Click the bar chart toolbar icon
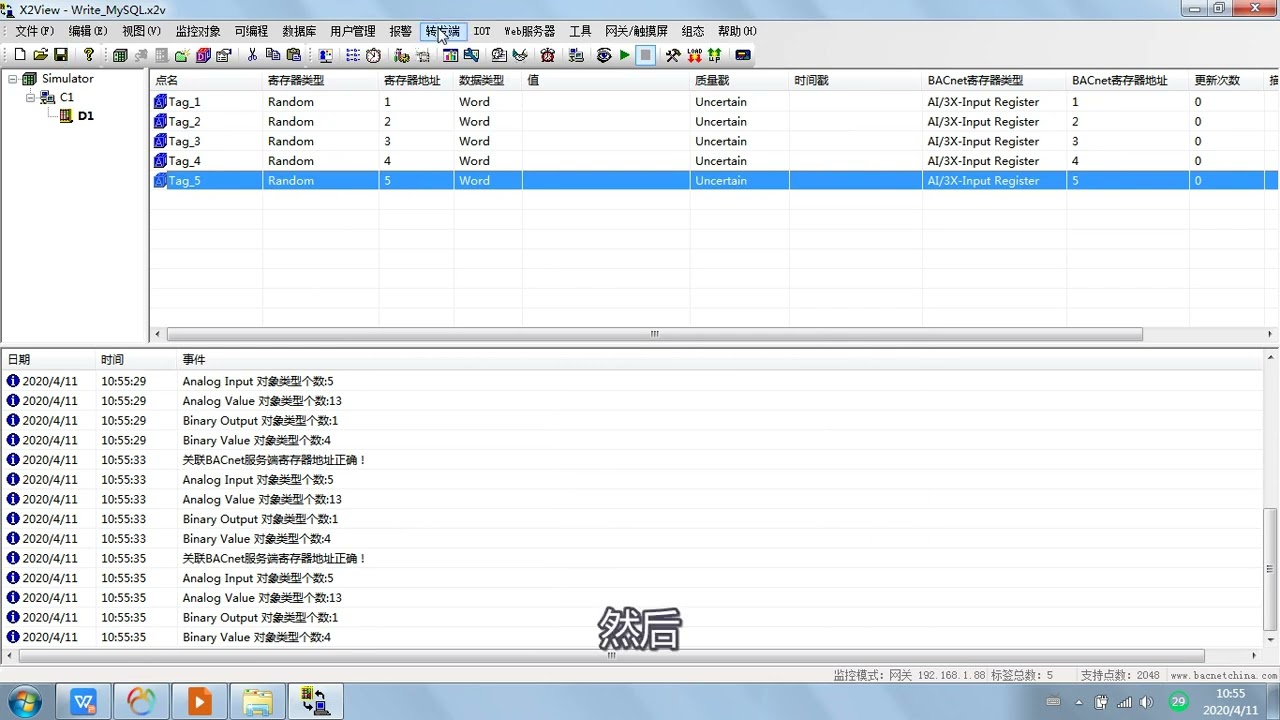The height and width of the screenshot is (720, 1280). 450,56
